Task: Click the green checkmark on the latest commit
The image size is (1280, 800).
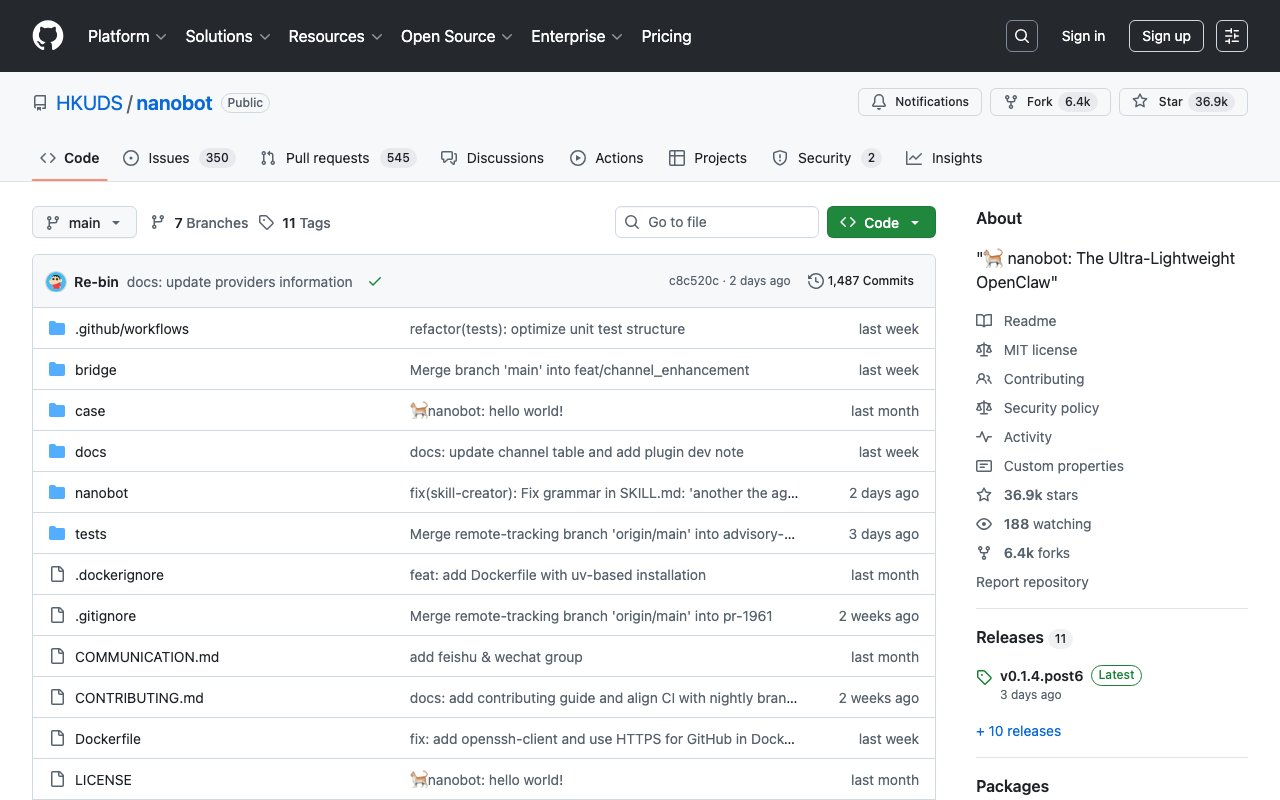Action: click(375, 281)
